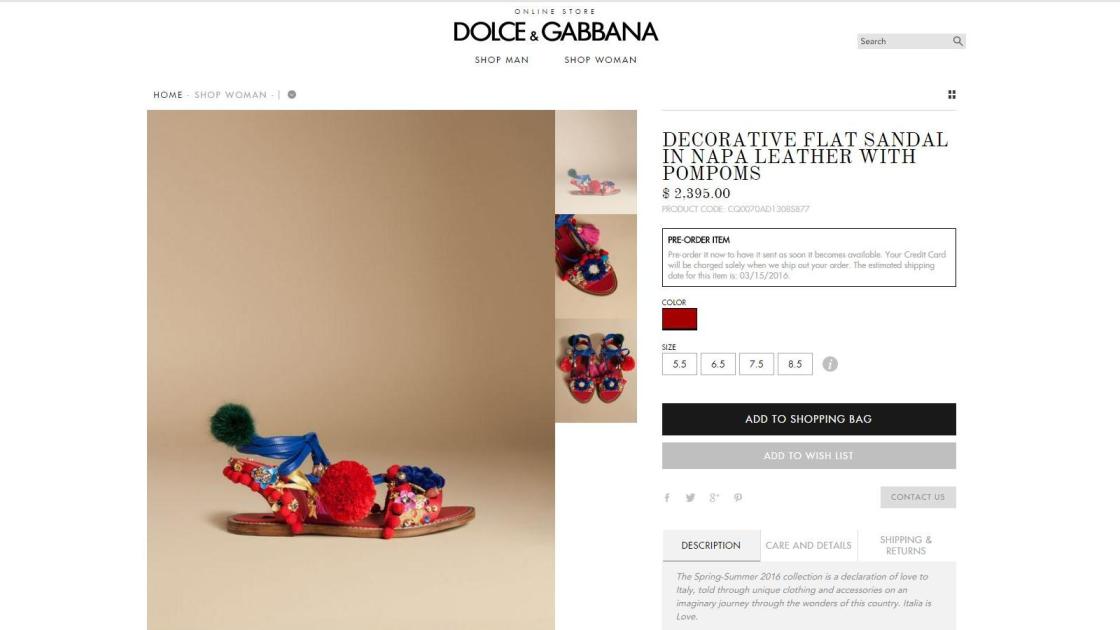Choose size 8.5
This screenshot has width=1120, height=630.
point(795,364)
